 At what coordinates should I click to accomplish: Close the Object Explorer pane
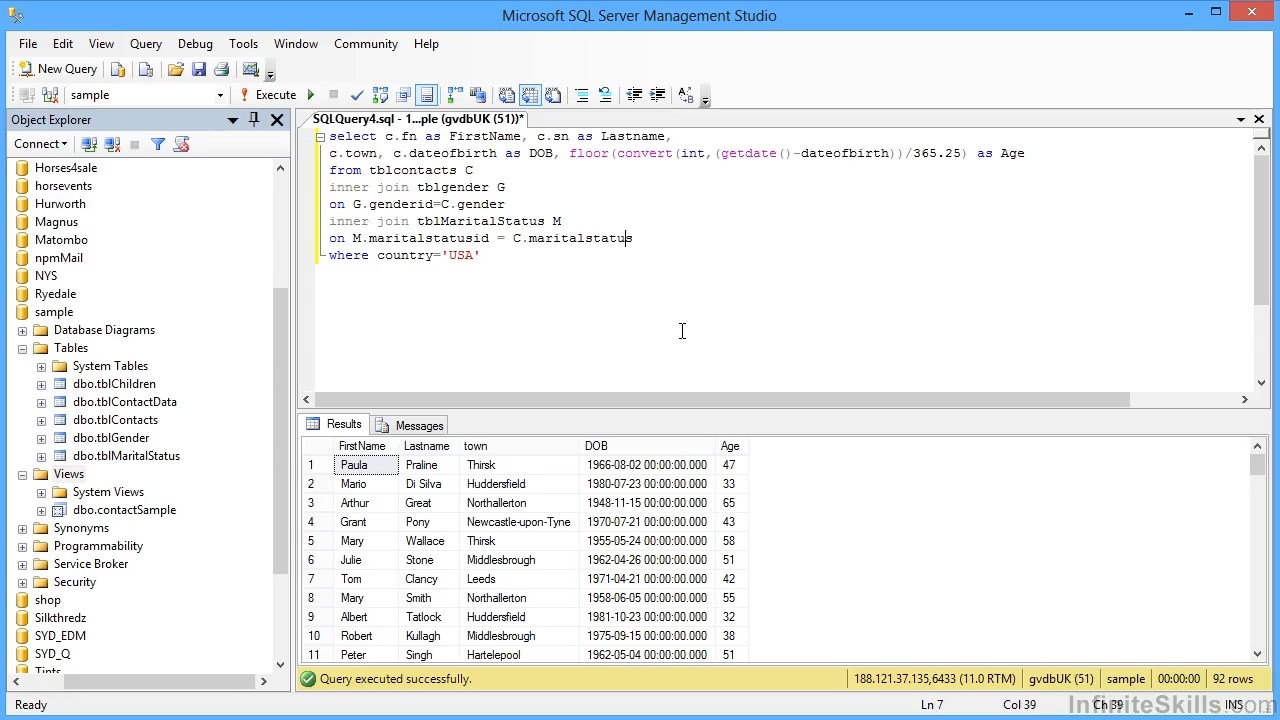pos(277,120)
